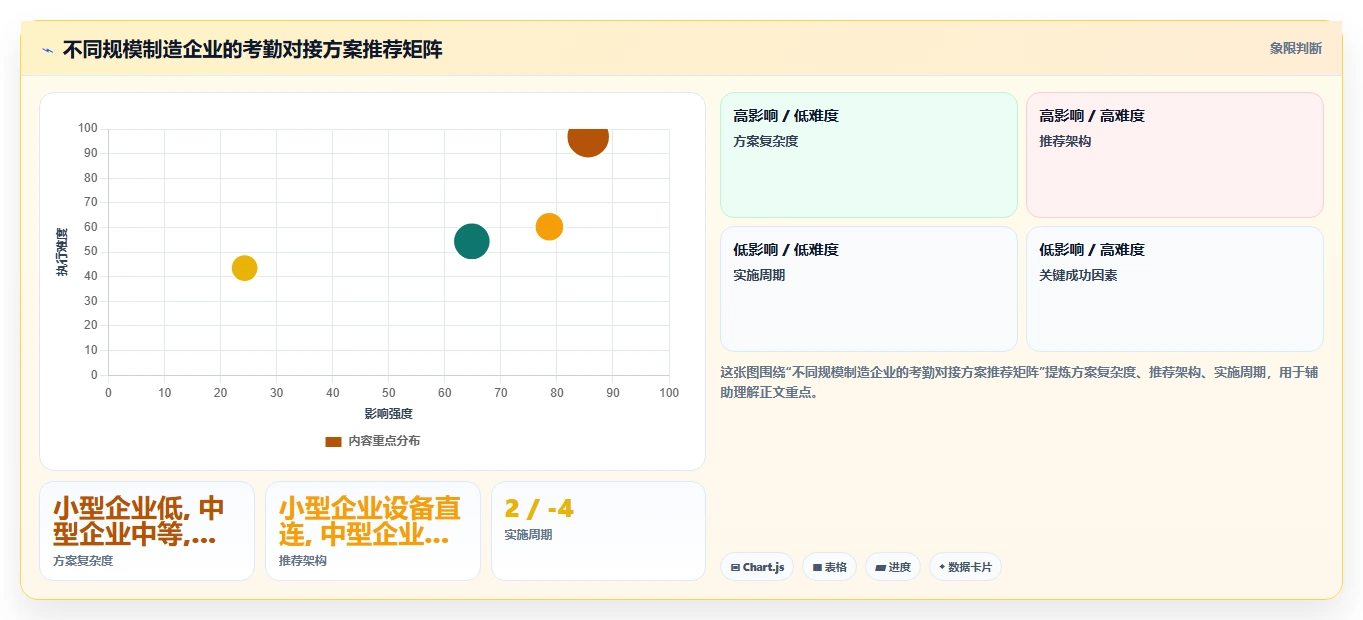Select the teal bubble in the chart

(471, 241)
